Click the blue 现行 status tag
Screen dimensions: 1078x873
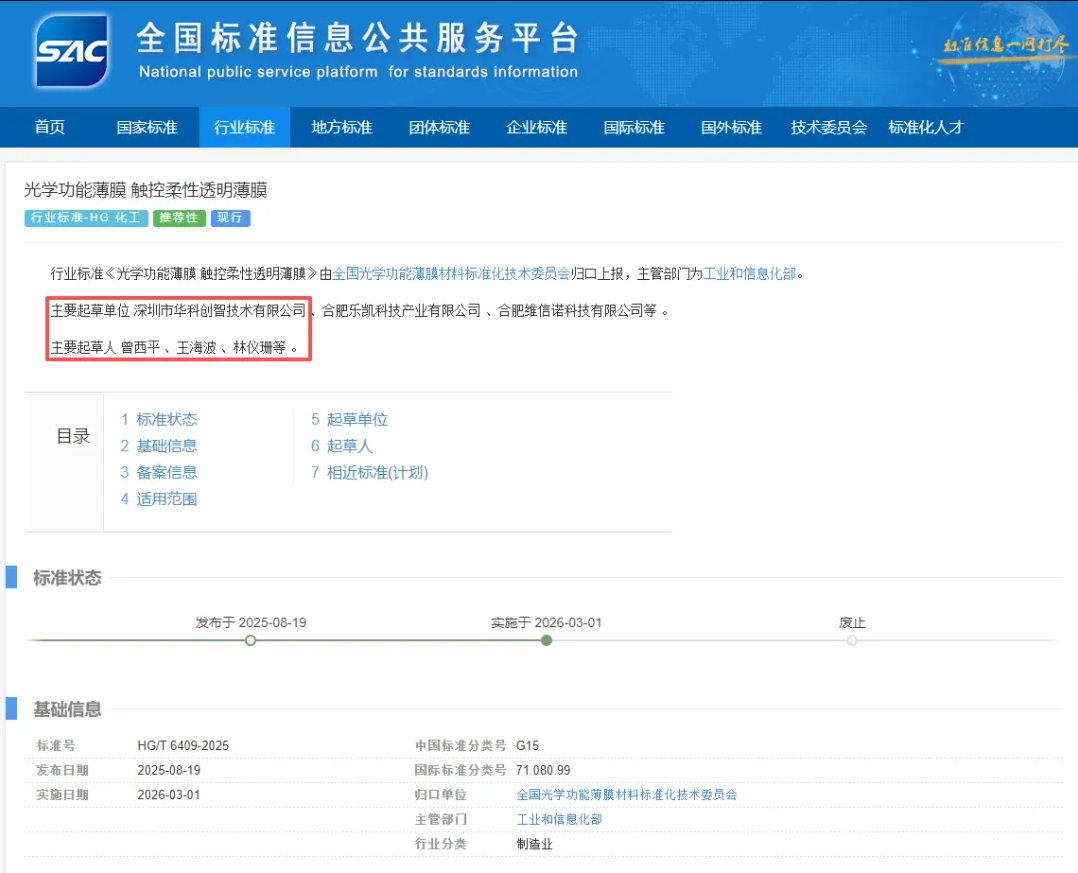(x=230, y=218)
